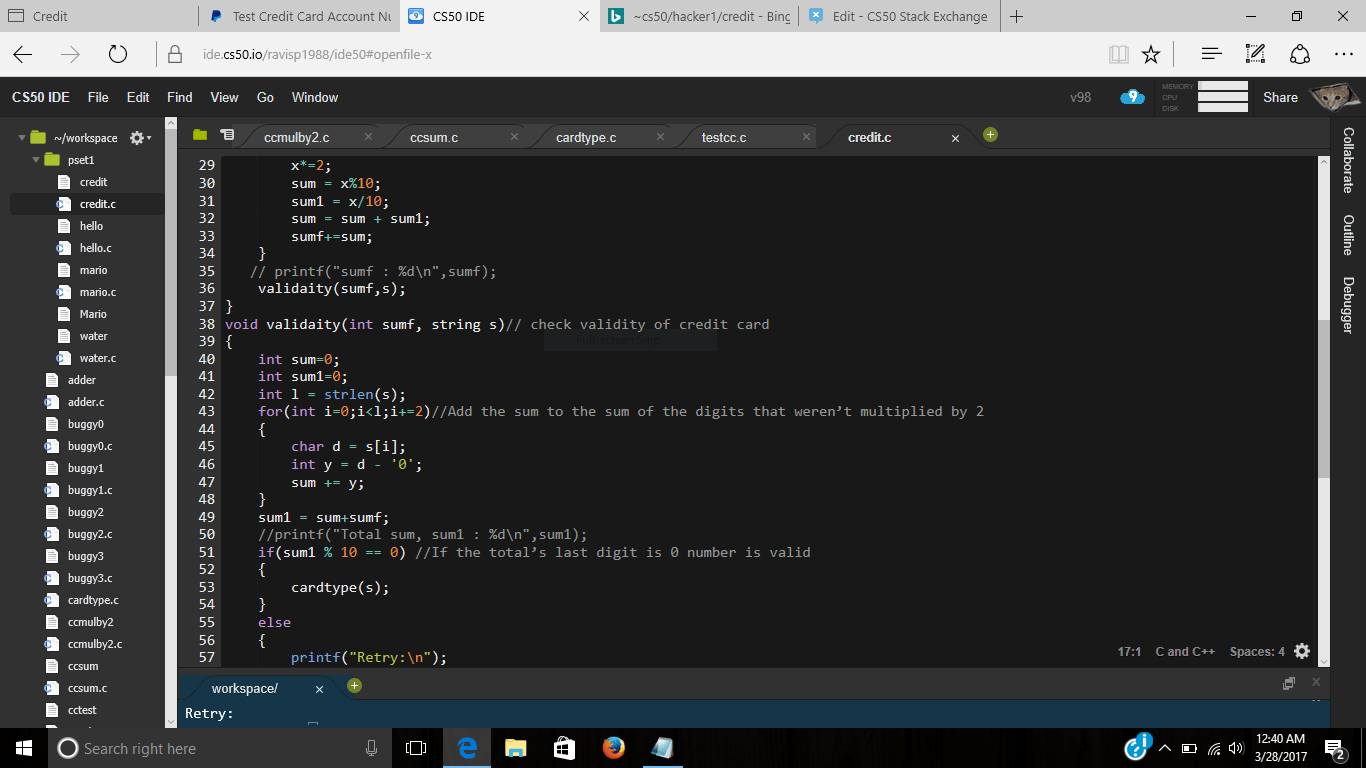1366x768 pixels.
Task: Maximize the terminal panel icon
Action: [x=1289, y=683]
